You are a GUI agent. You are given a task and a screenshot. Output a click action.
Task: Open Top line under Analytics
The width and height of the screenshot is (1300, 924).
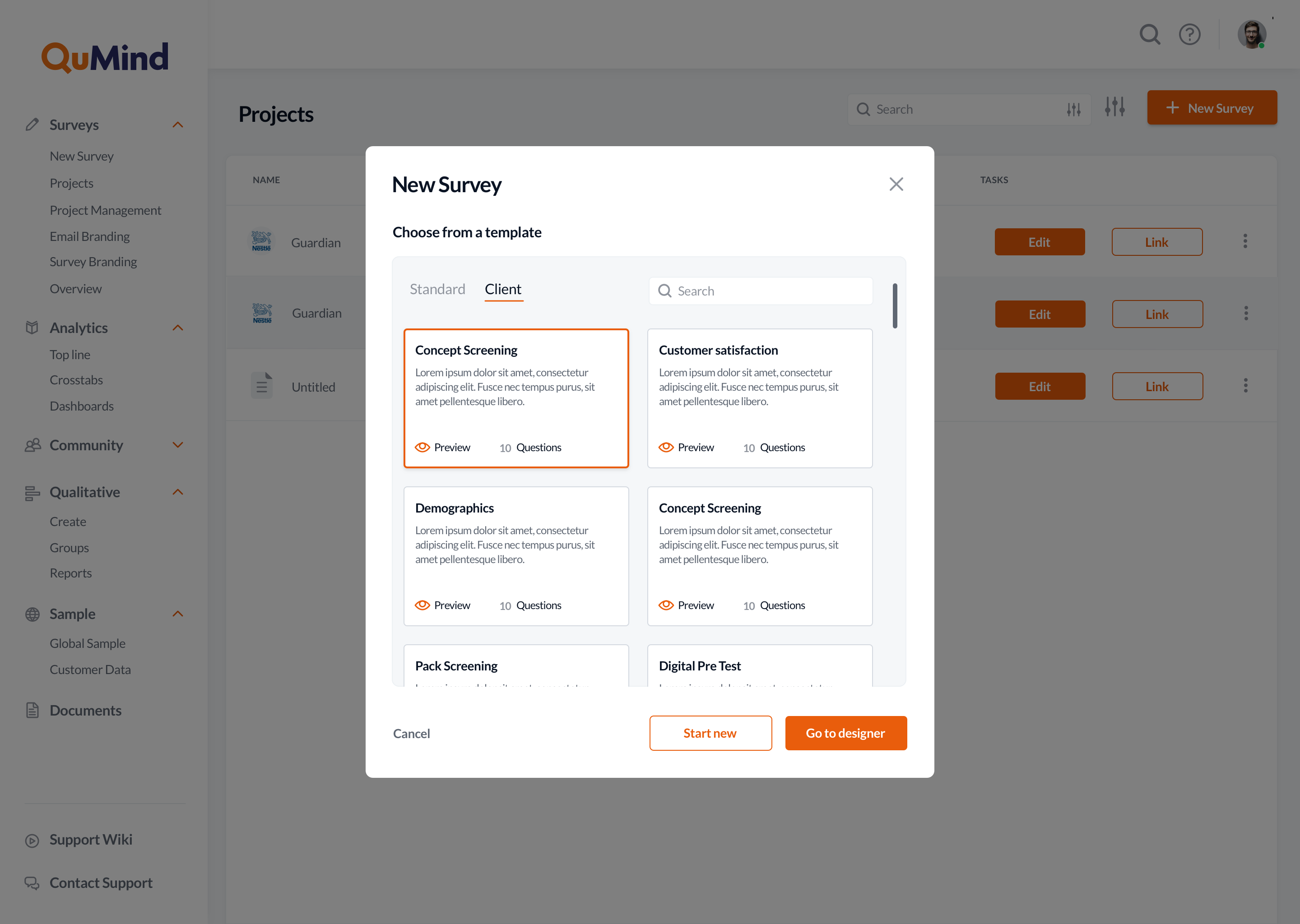(x=70, y=355)
